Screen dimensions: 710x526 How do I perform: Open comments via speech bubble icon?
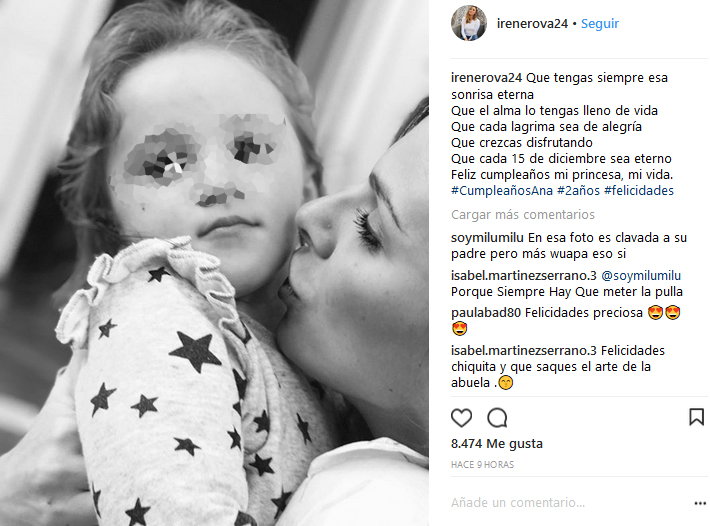[497, 417]
